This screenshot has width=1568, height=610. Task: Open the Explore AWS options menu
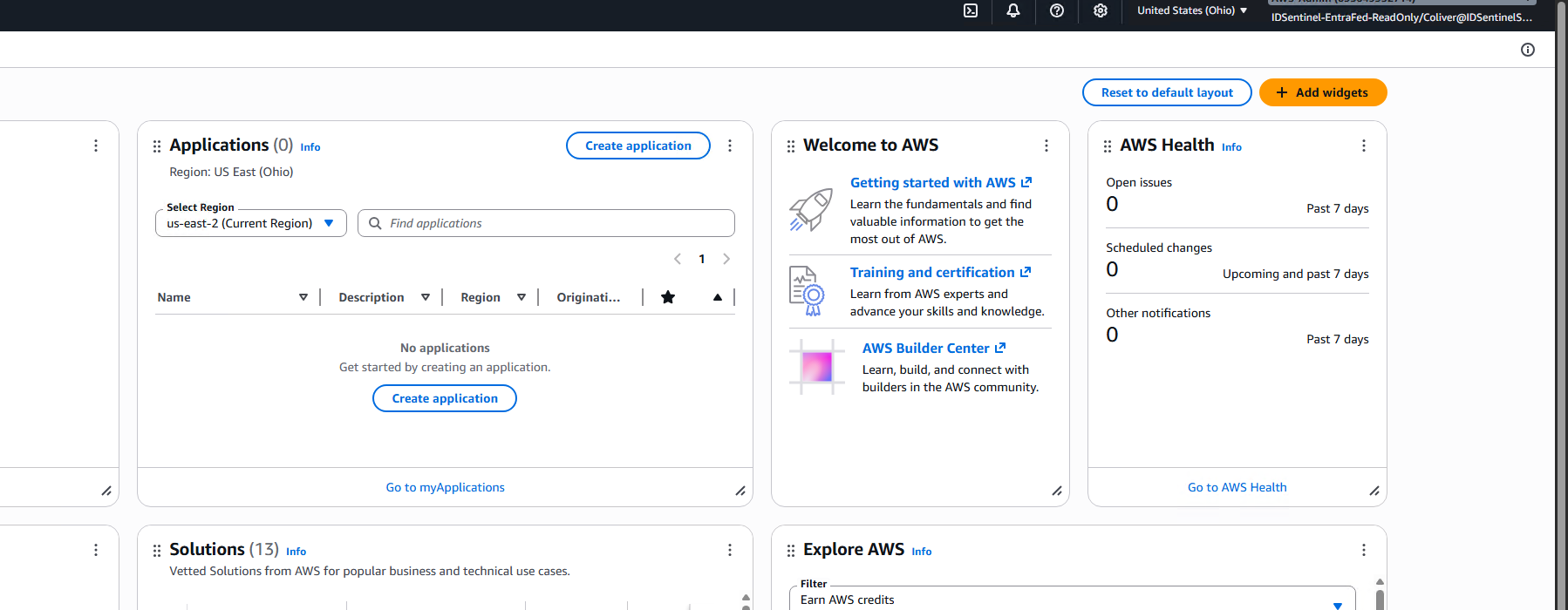1364,550
